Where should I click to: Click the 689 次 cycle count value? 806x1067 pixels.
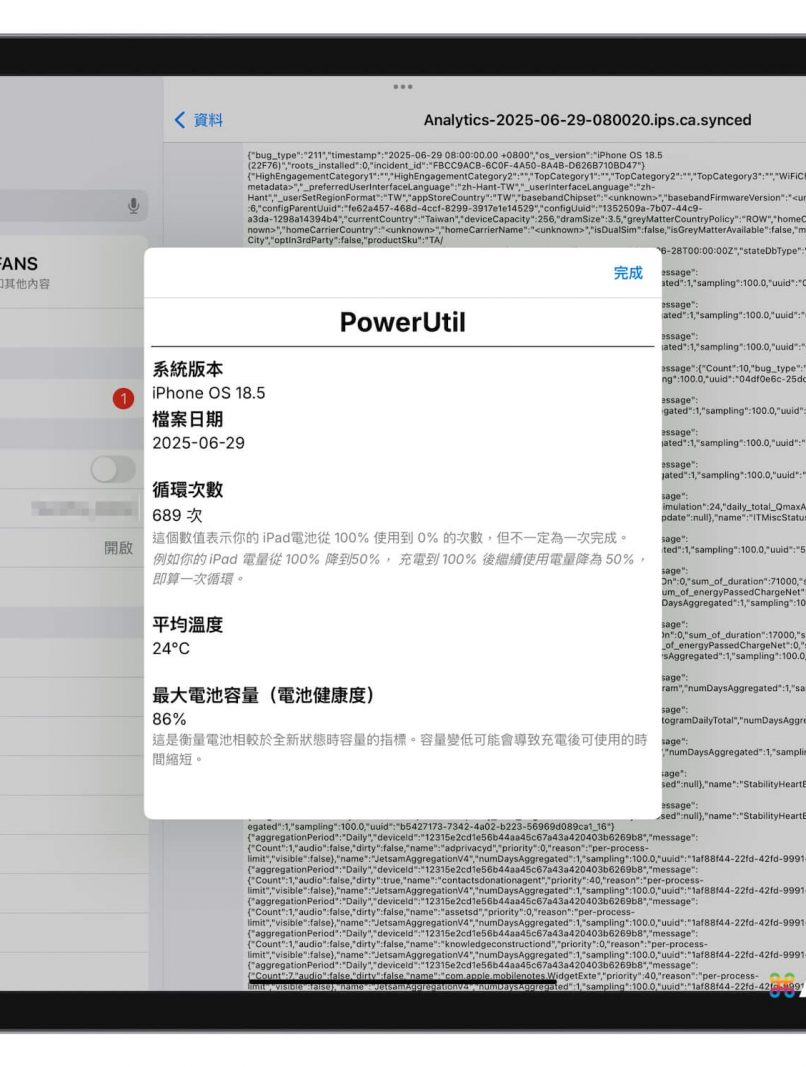[180, 516]
